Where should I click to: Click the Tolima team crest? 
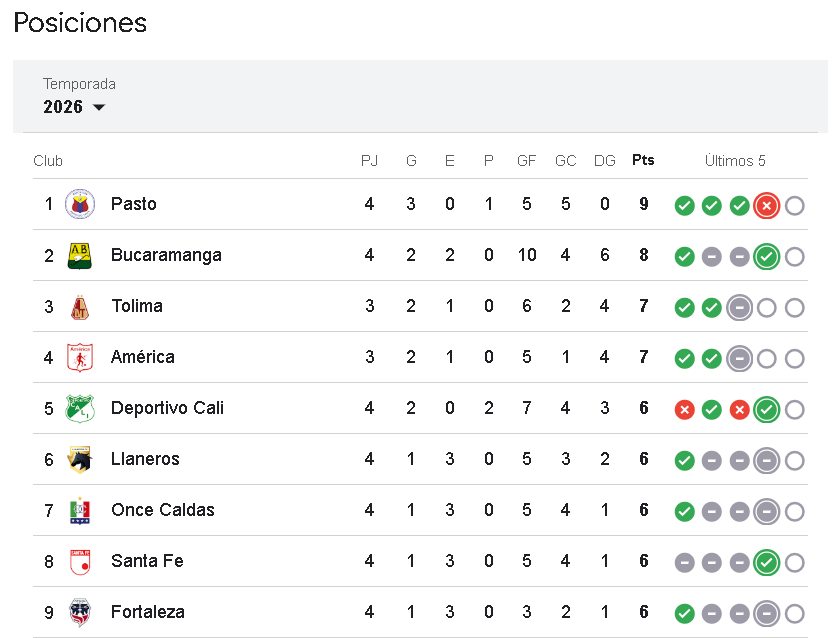click(80, 306)
